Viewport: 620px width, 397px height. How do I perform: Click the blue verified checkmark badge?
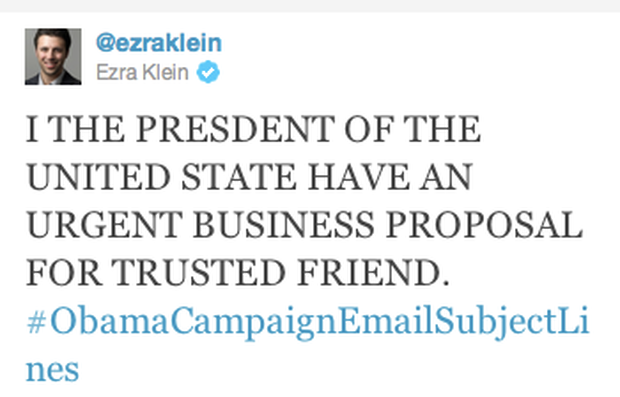tap(208, 72)
